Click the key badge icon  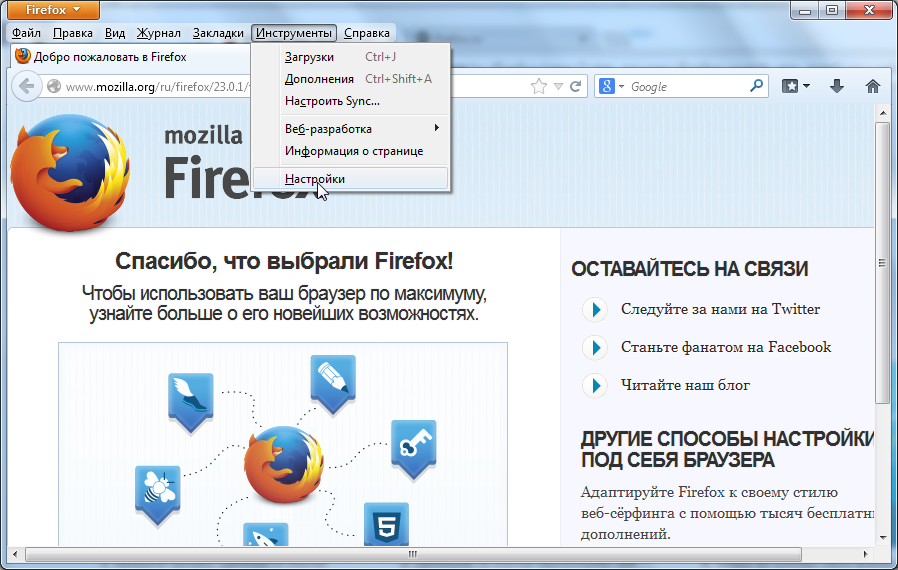tap(413, 450)
